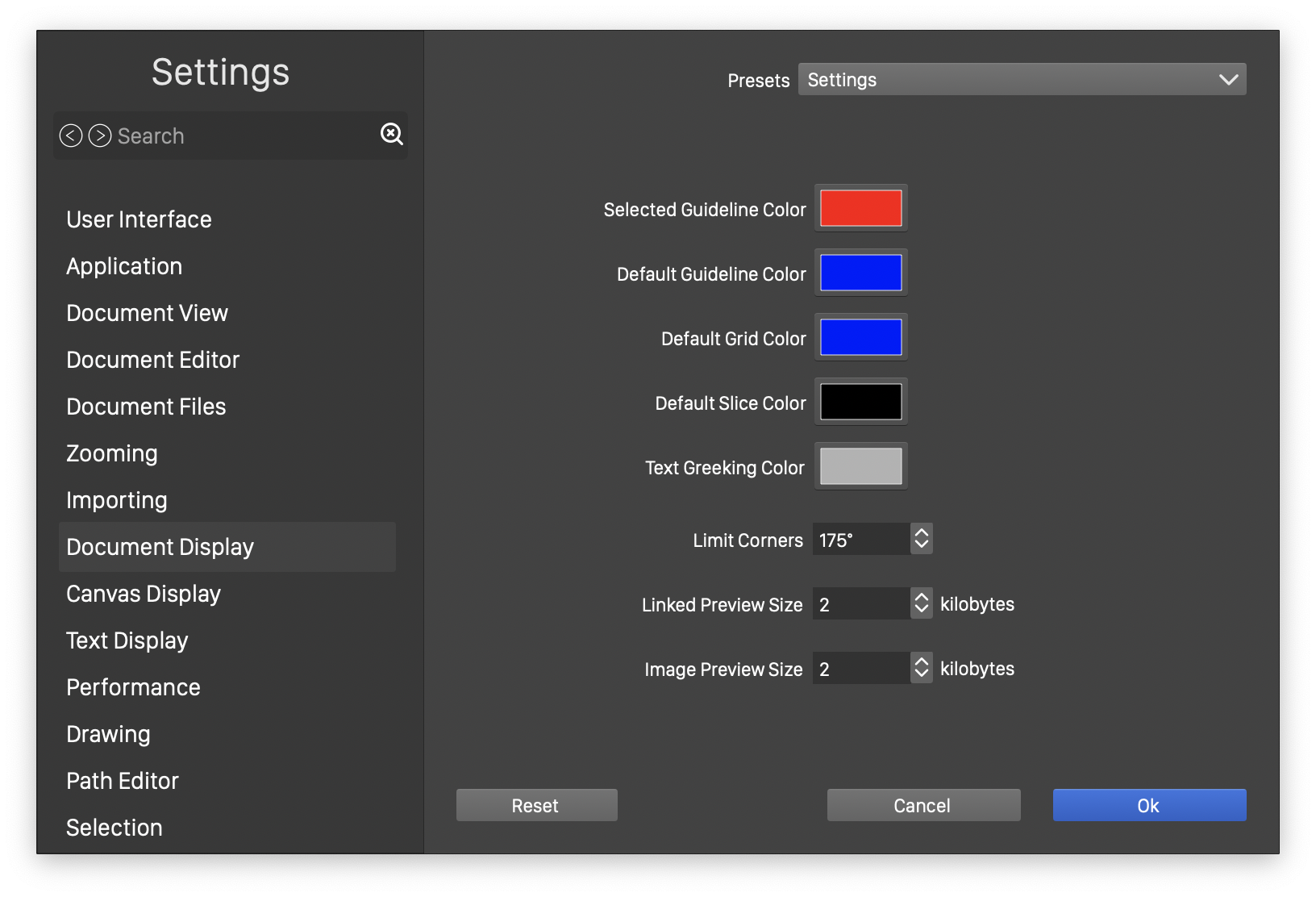Open the Presets dropdown
The height and width of the screenshot is (897, 1316).
[x=1022, y=79]
